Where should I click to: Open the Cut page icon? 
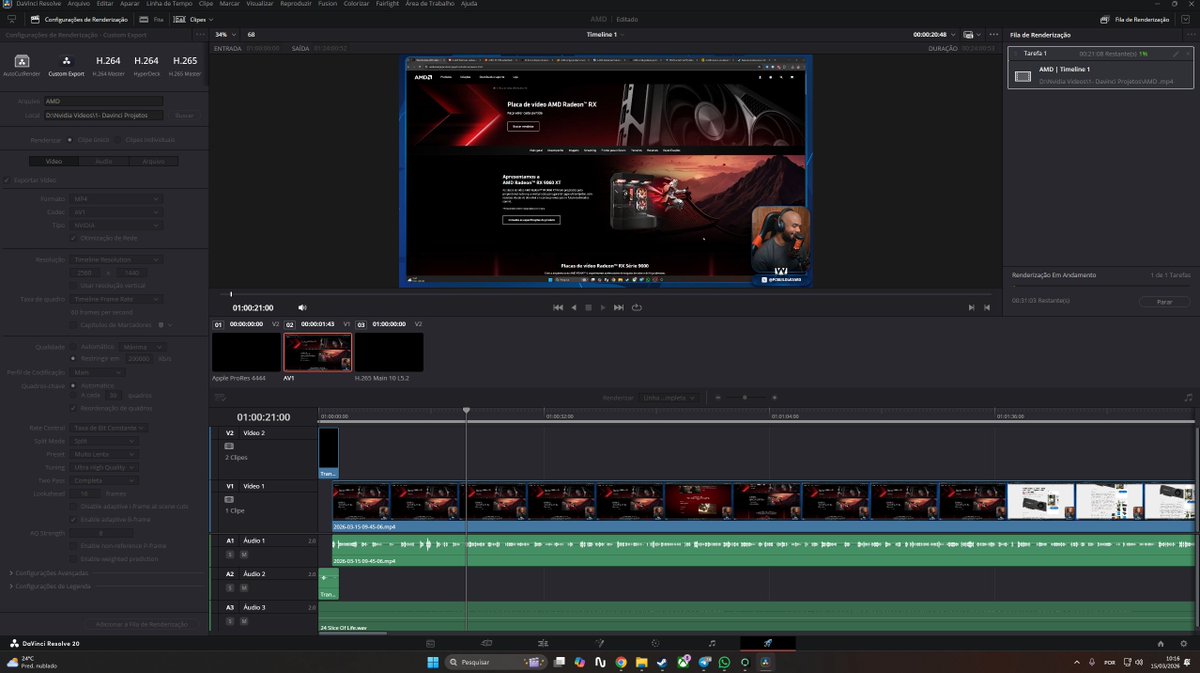point(486,643)
